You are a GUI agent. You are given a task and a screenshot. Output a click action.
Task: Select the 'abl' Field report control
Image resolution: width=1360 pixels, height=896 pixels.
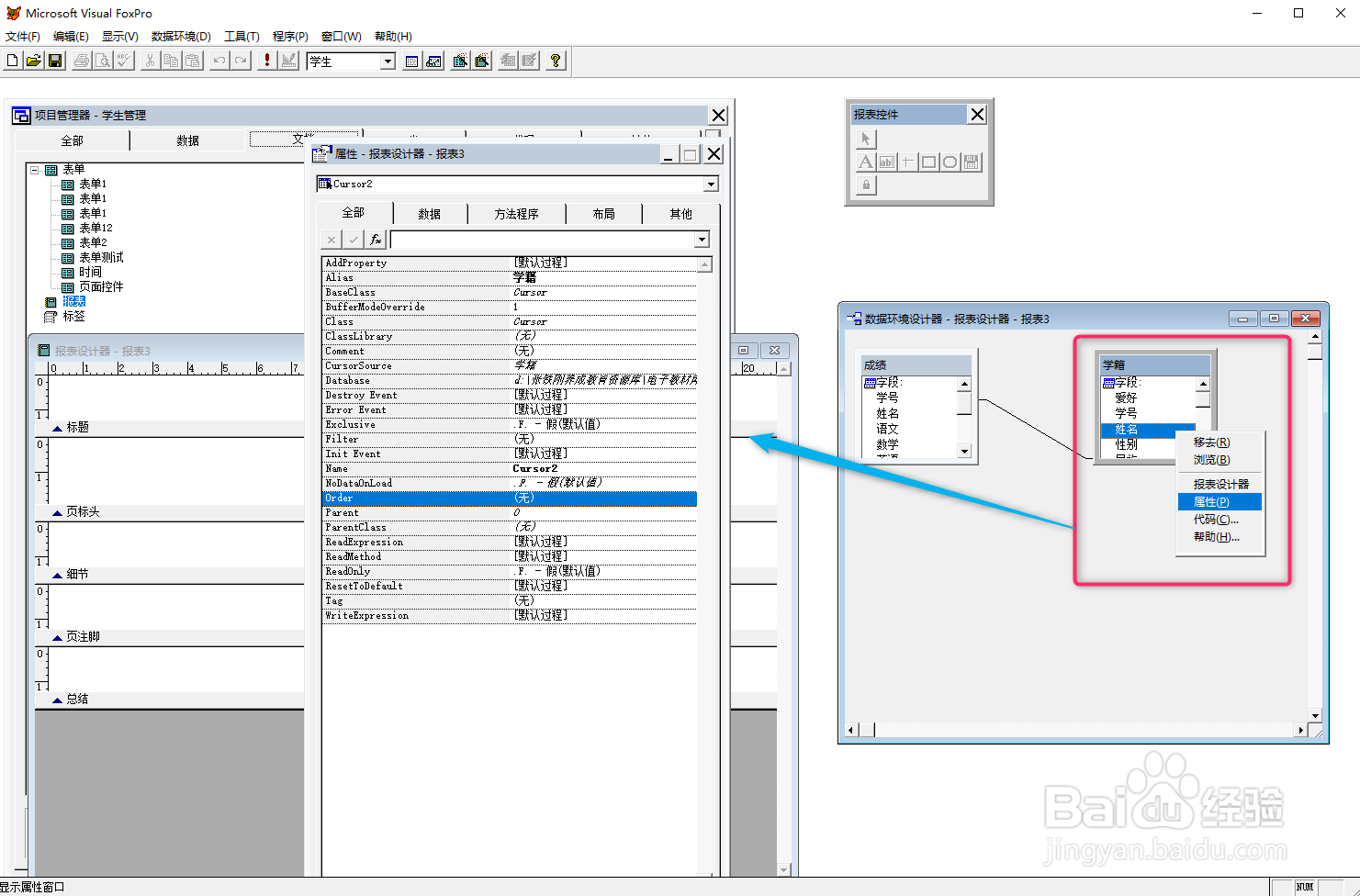pos(887,162)
